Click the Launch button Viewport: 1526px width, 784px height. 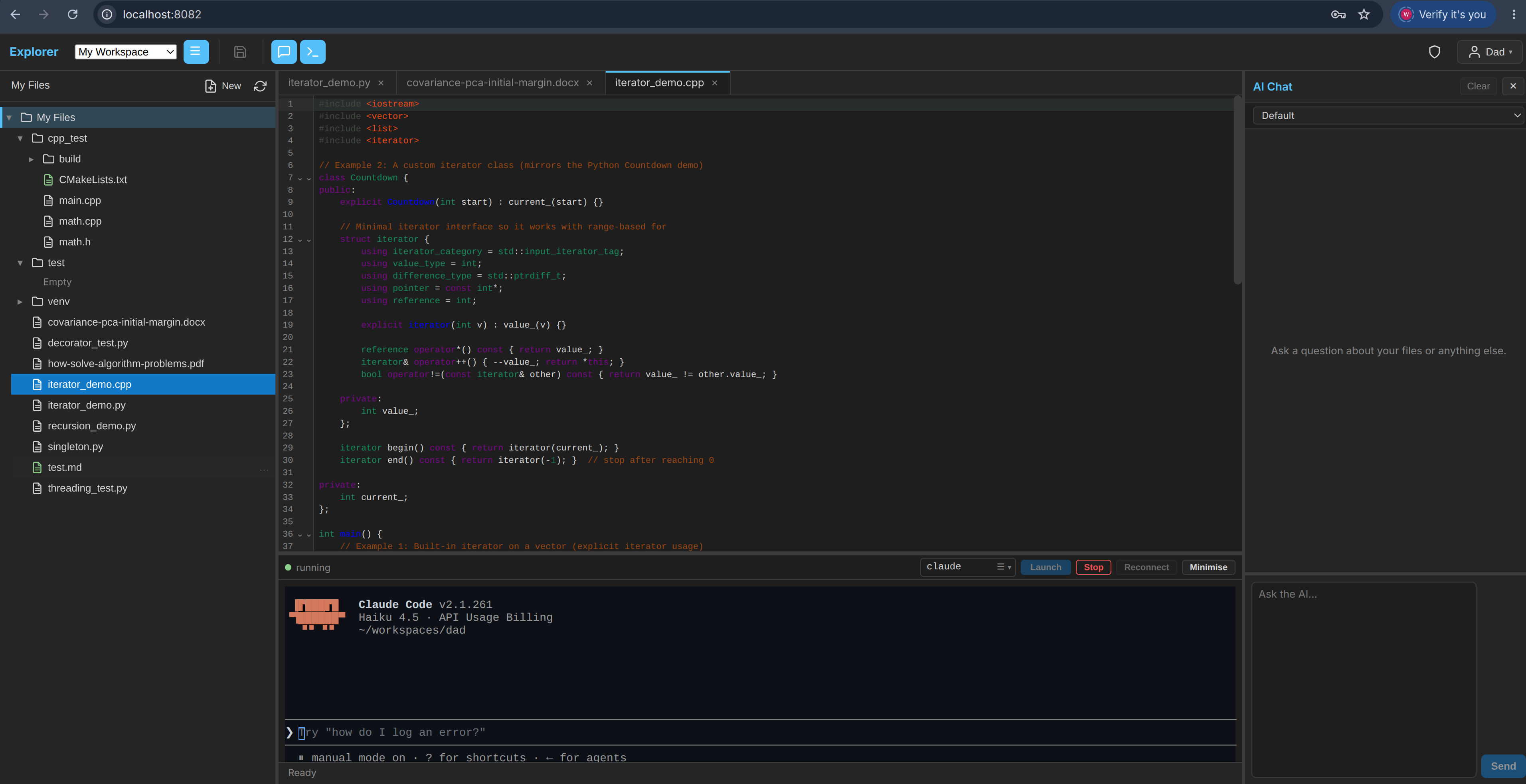click(x=1046, y=567)
